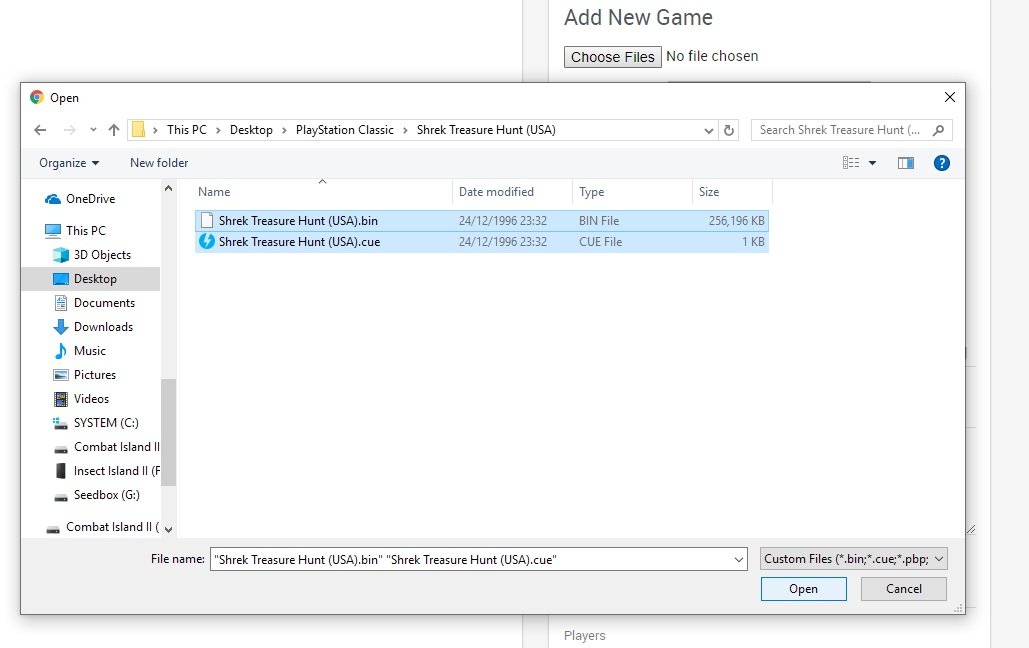This screenshot has width=1029, height=648.
Task: Expand the address bar history dropdown
Action: (x=709, y=130)
